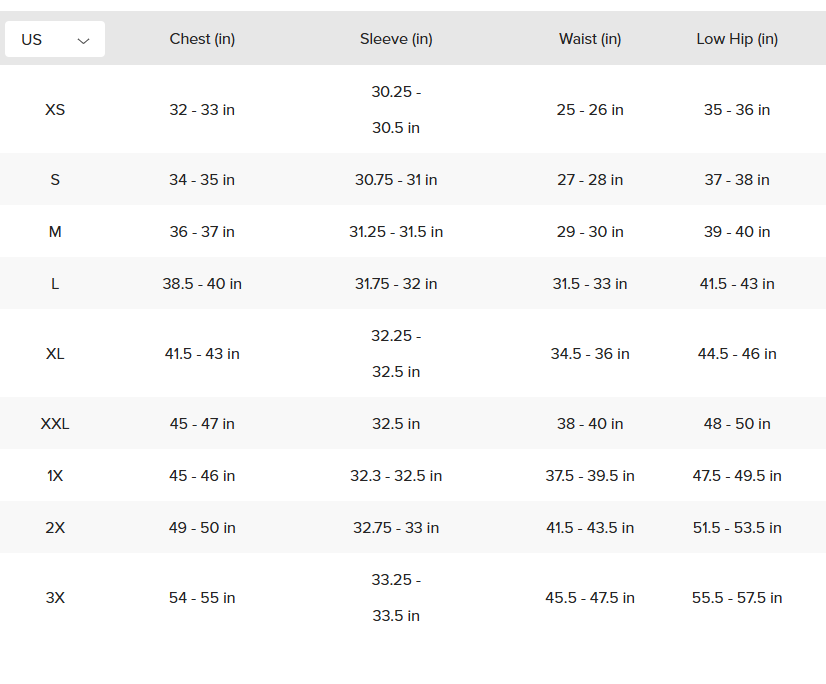
Task: Click the Sleeve (in) column header
Action: (x=396, y=39)
